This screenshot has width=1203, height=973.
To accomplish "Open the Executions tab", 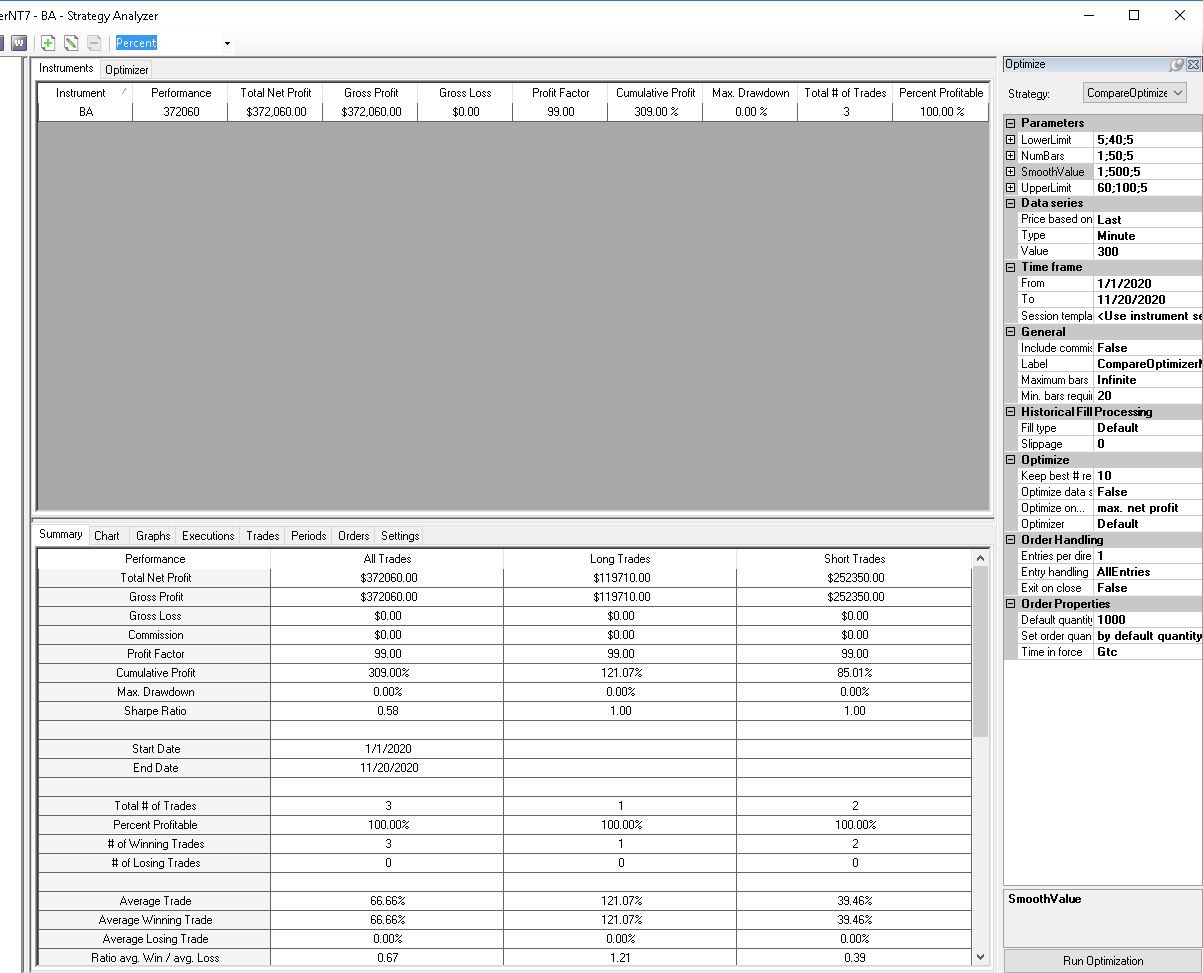I will pos(208,536).
